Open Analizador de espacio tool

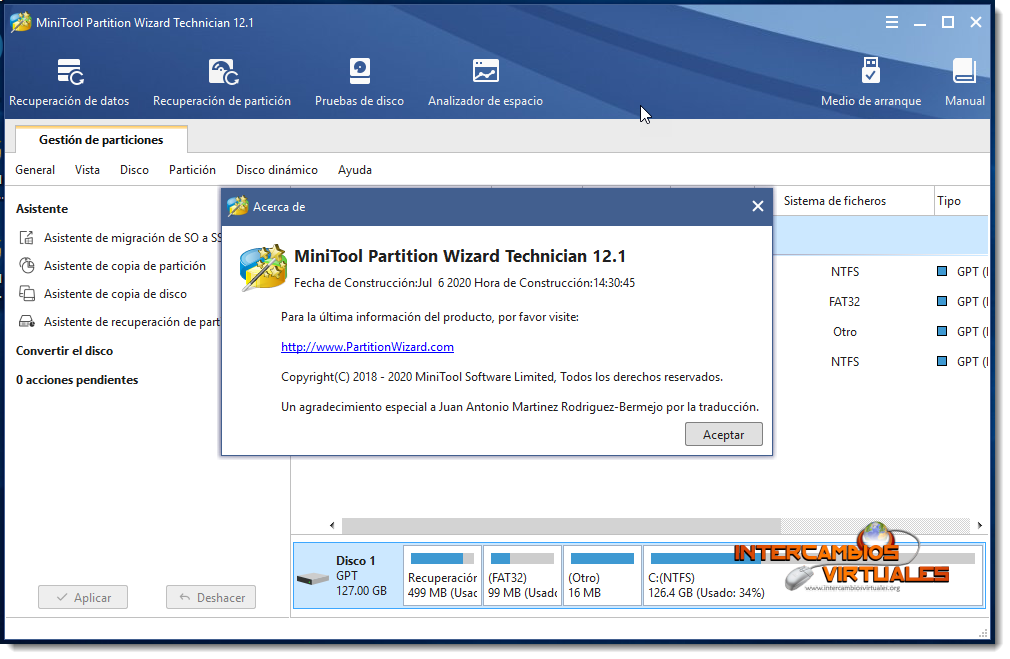[485, 82]
